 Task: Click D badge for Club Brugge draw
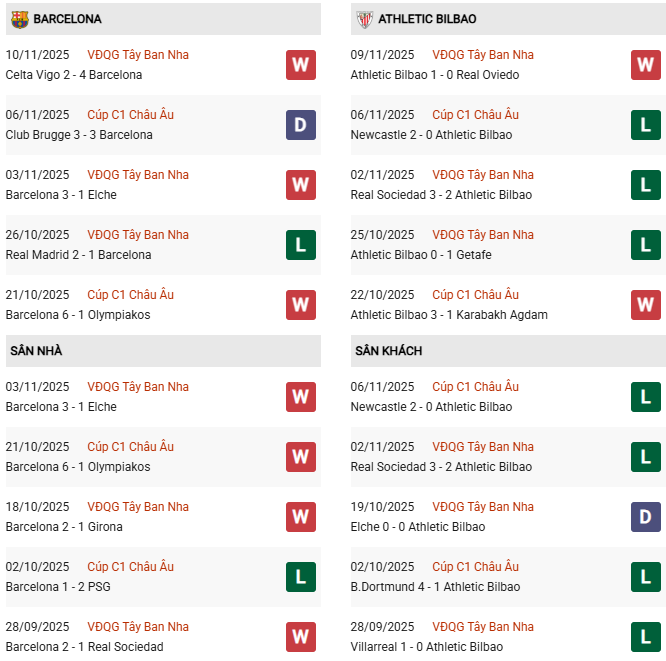pyautogui.click(x=300, y=125)
